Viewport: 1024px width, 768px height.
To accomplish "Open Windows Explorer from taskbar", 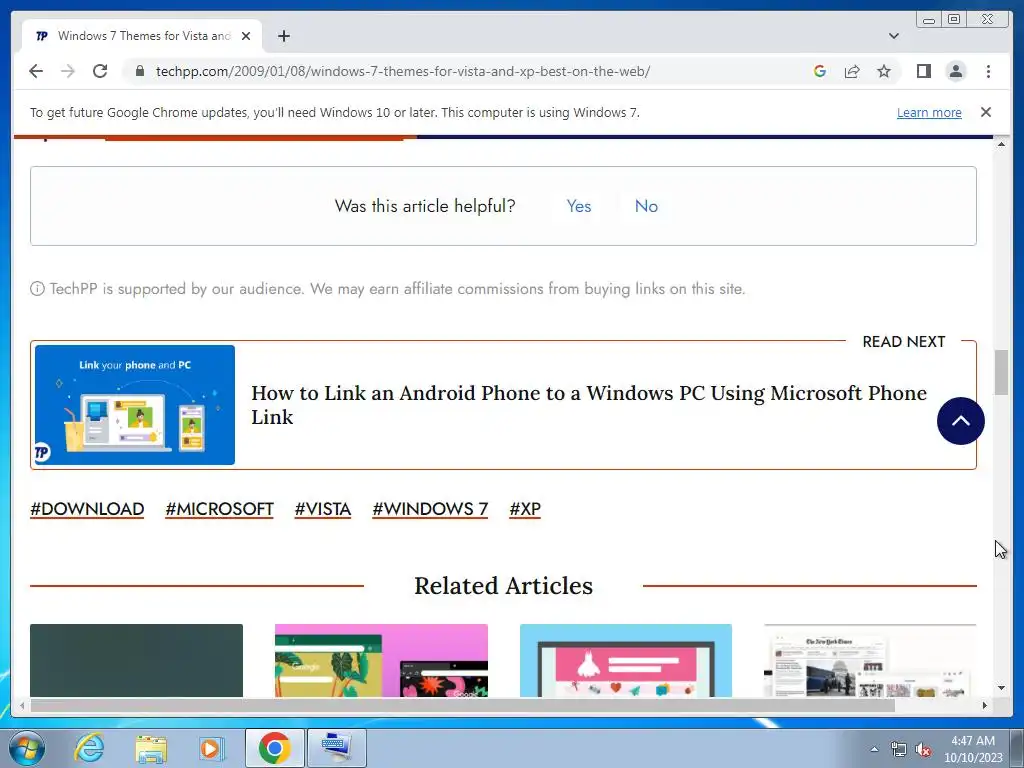I will [151, 748].
